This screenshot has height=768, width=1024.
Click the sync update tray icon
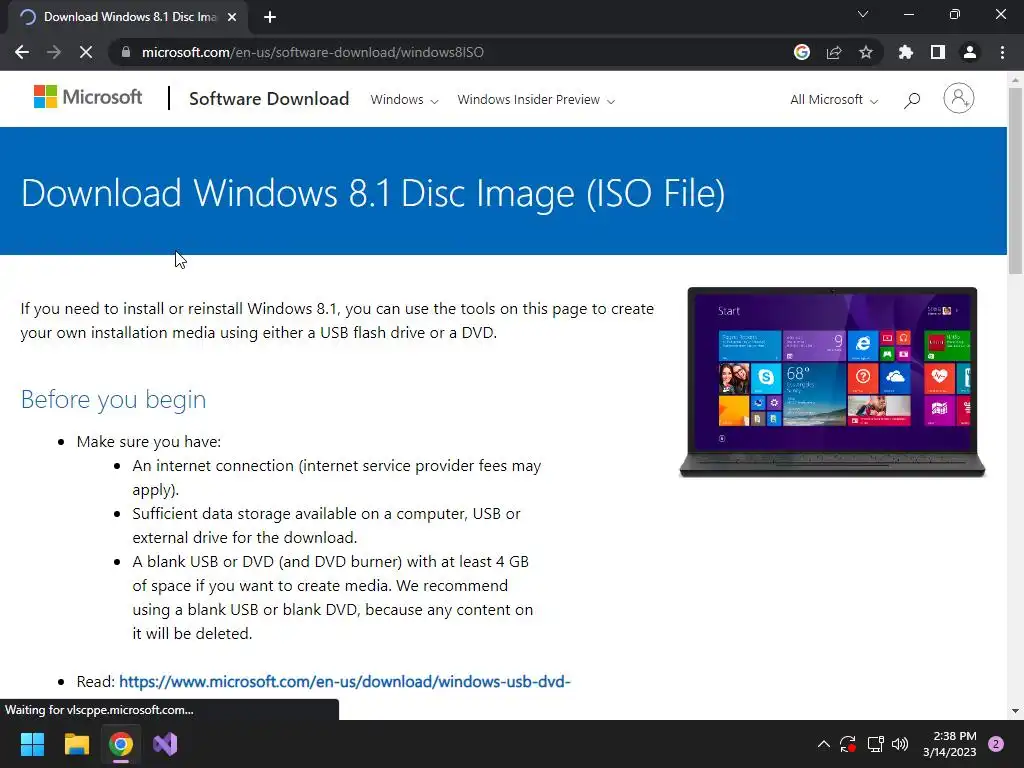(x=848, y=744)
